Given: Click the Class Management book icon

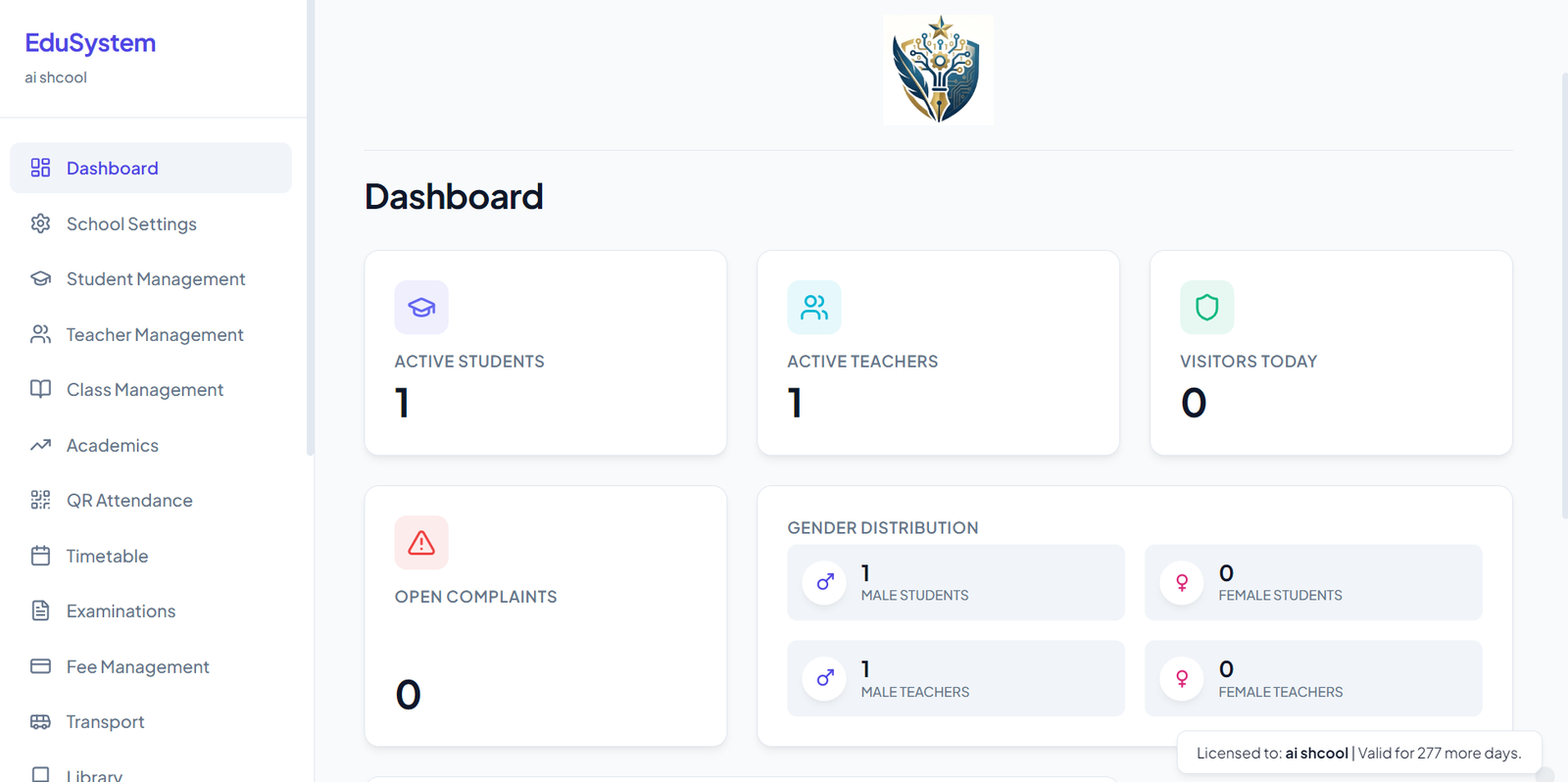Looking at the screenshot, I should [40, 389].
